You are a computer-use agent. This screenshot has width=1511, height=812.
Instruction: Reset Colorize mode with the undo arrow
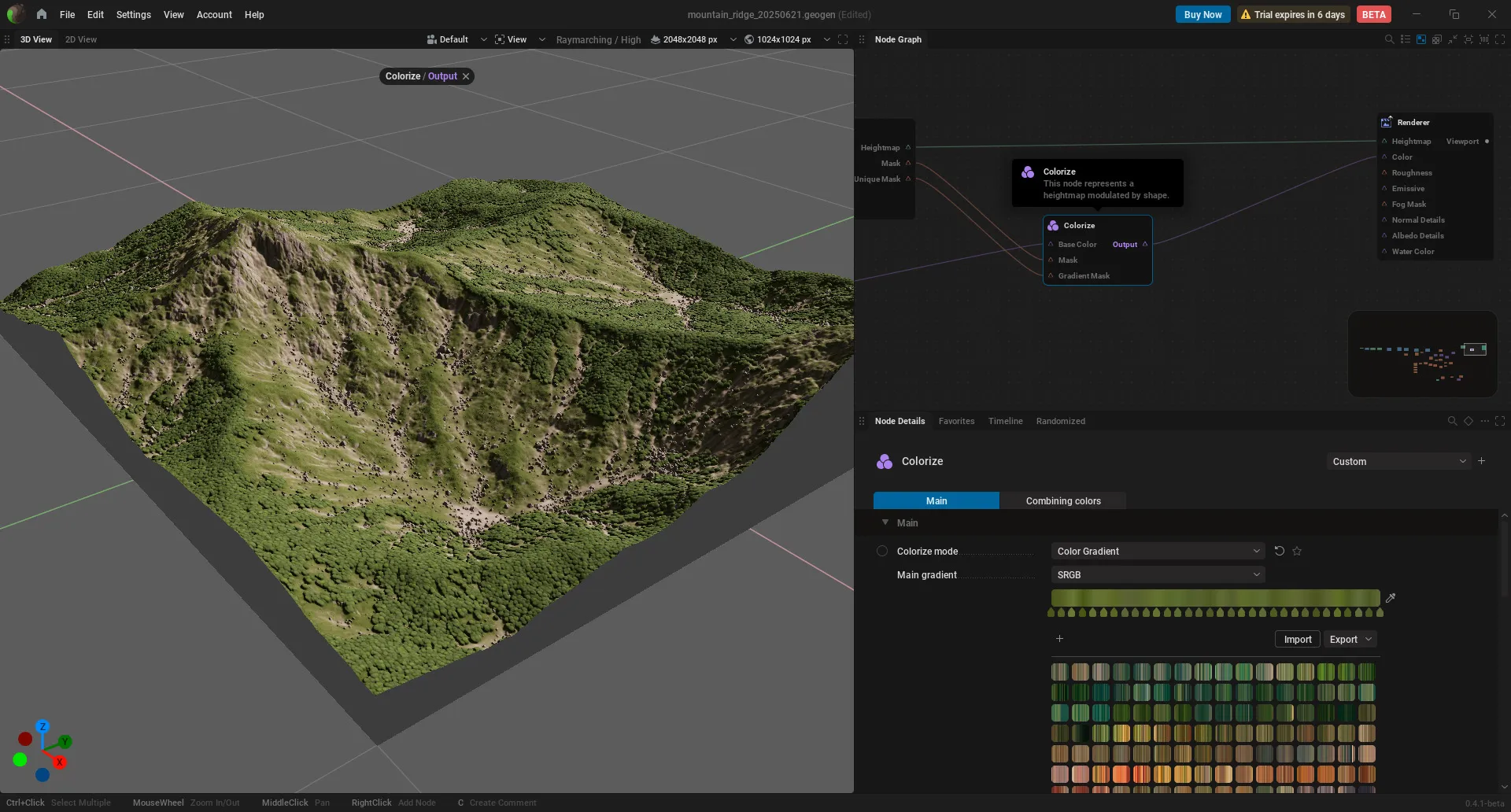click(x=1280, y=551)
